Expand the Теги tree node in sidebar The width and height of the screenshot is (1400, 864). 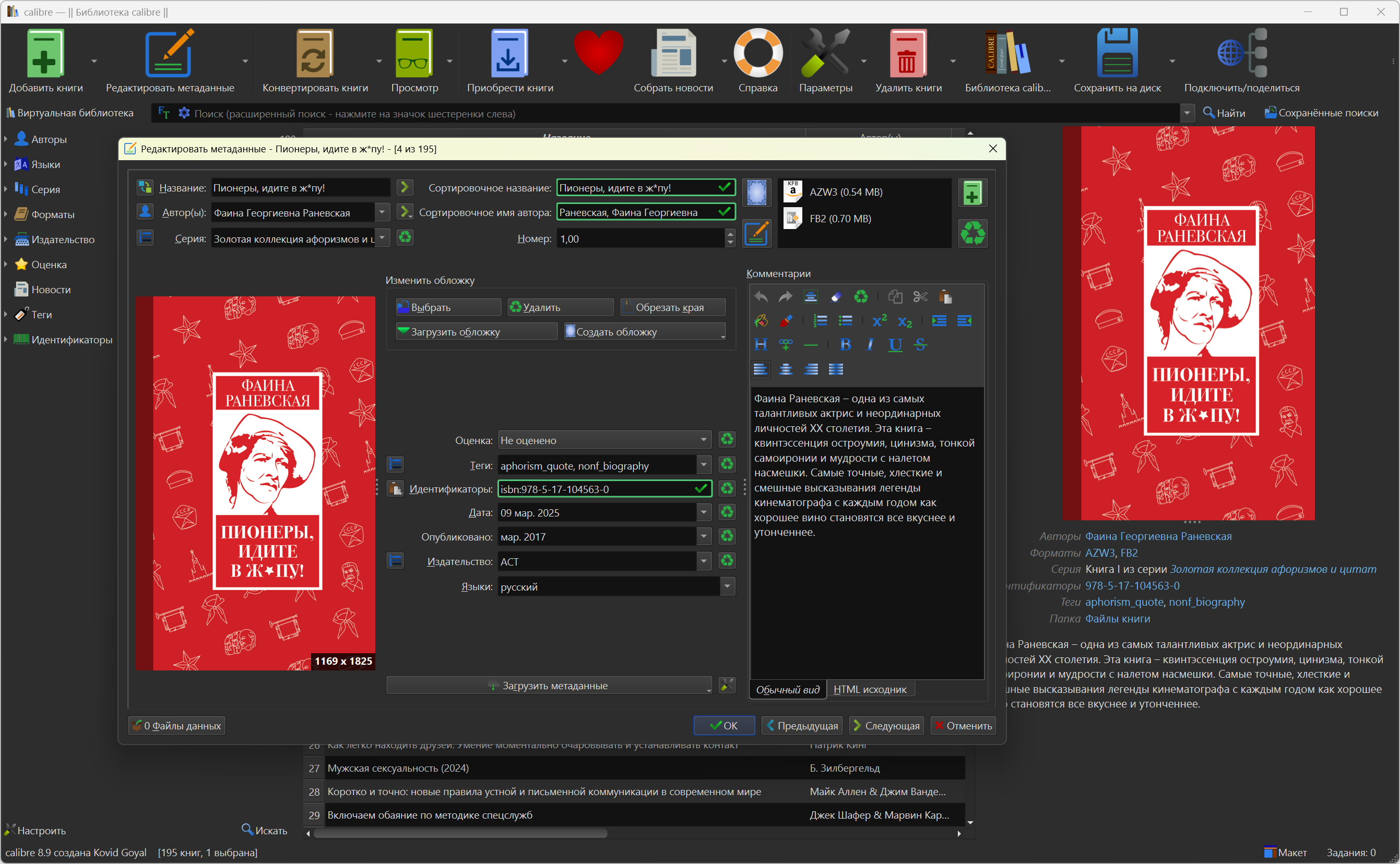point(6,314)
